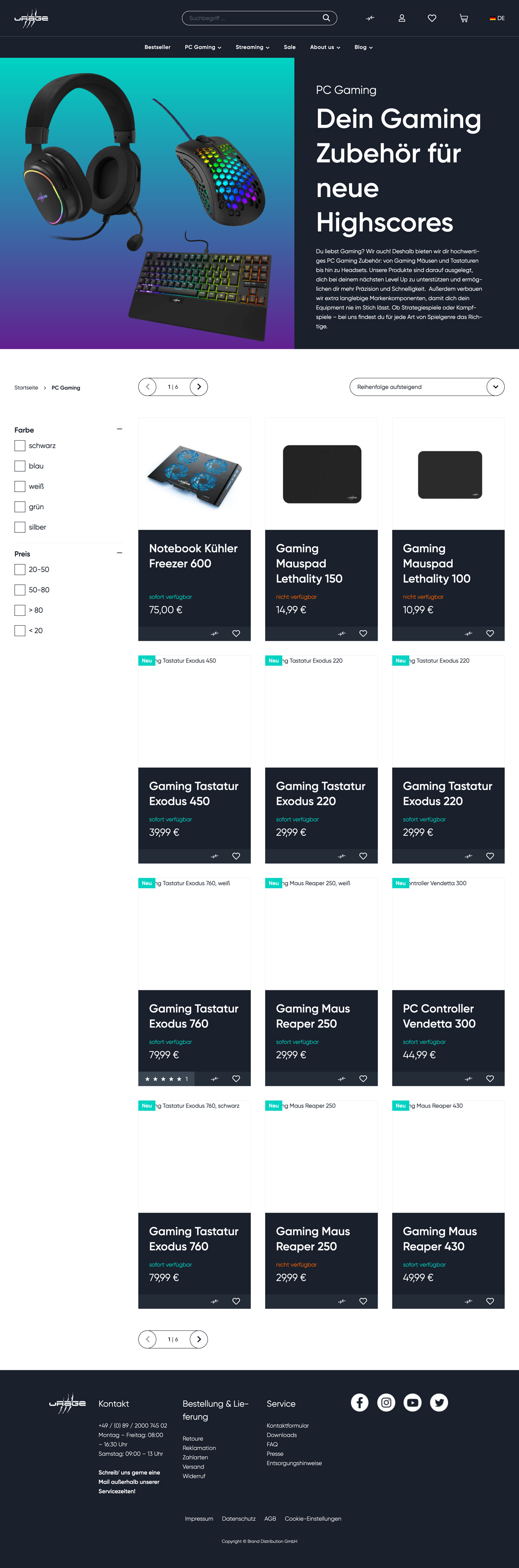This screenshot has width=519, height=1568.
Task: Open the compare products icon in header
Action: (370, 18)
